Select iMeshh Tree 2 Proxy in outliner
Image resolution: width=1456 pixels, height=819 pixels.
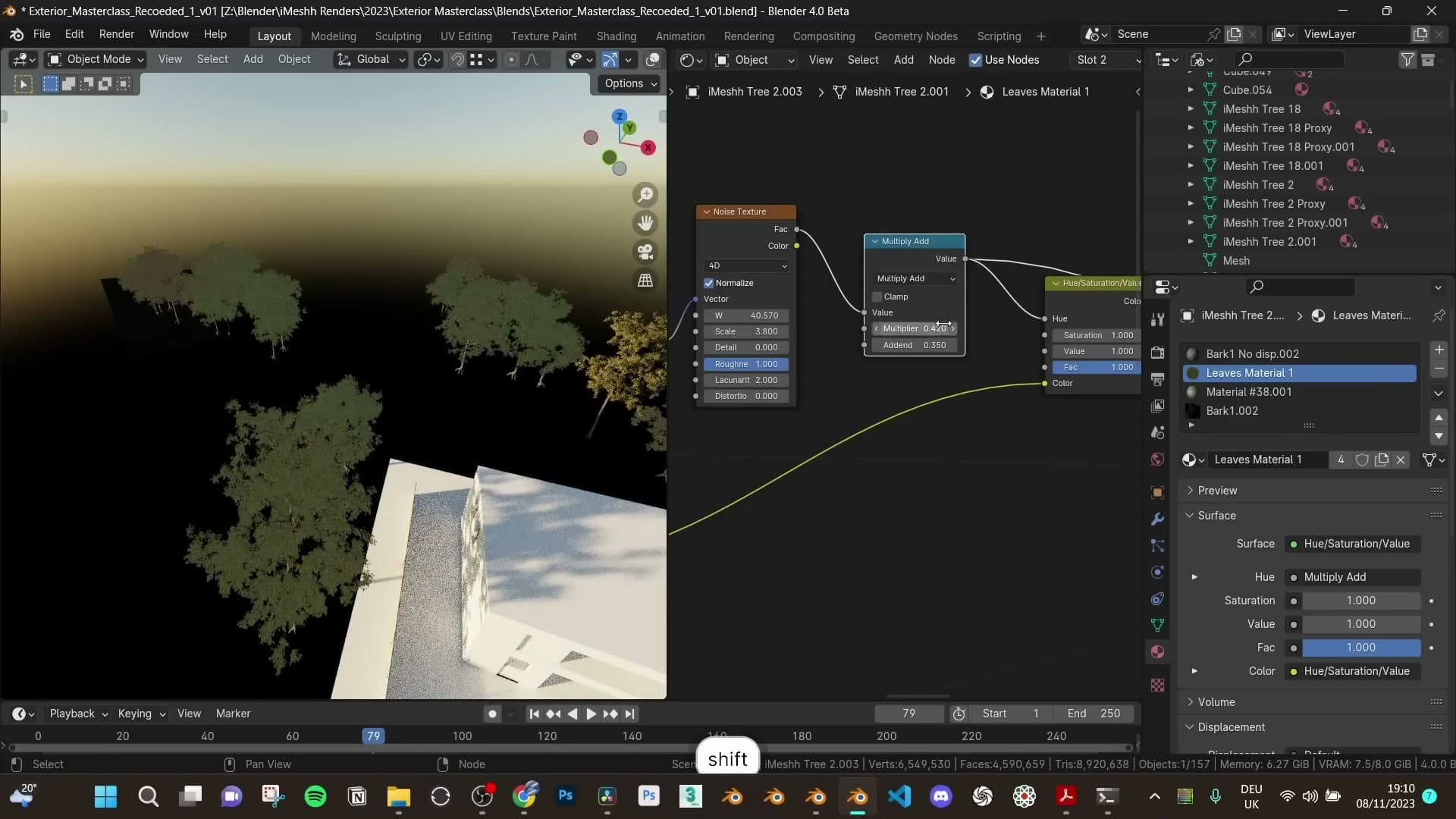tap(1273, 204)
